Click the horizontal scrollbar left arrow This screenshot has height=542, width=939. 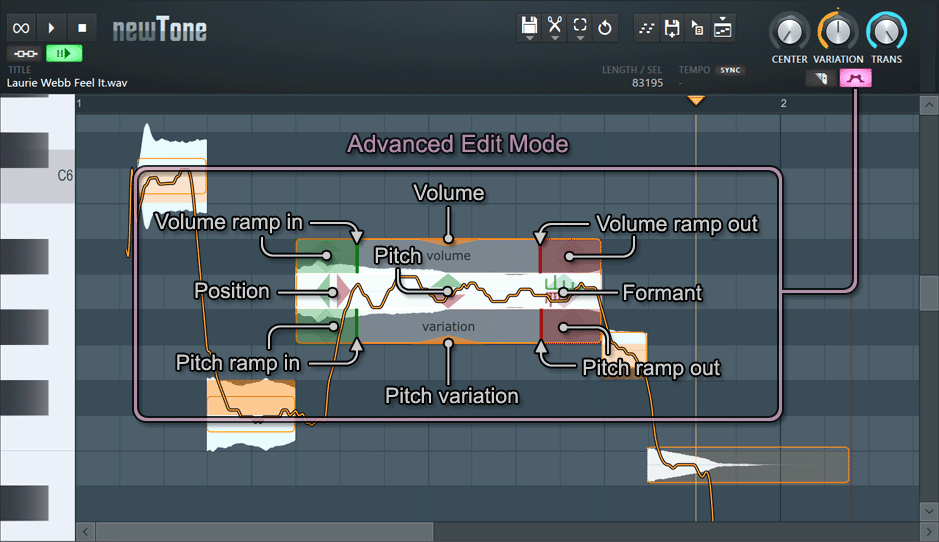(x=86, y=532)
